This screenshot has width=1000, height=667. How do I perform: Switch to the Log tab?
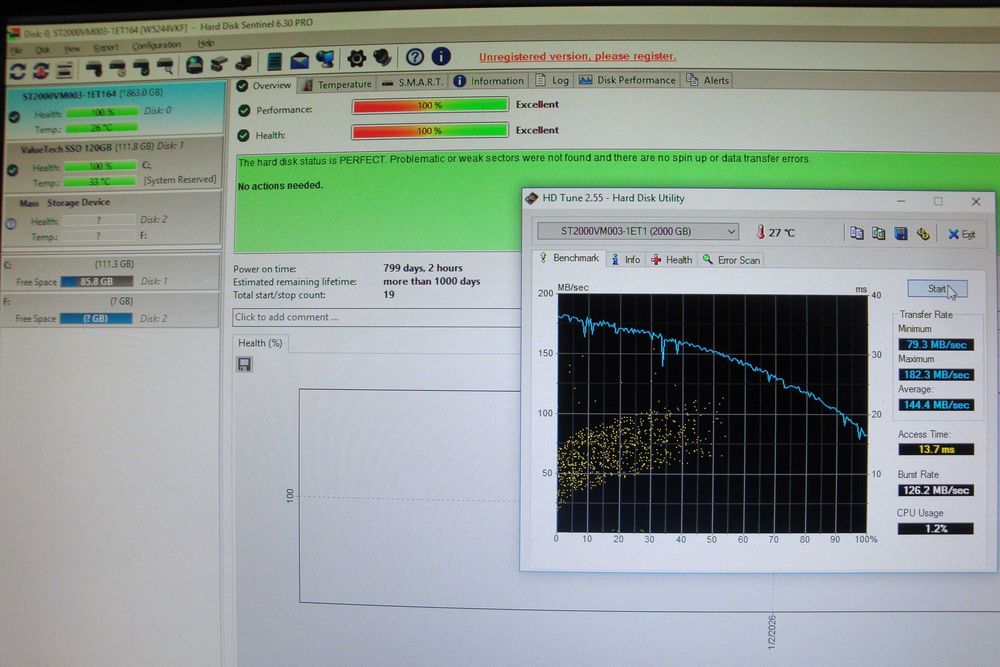[552, 80]
